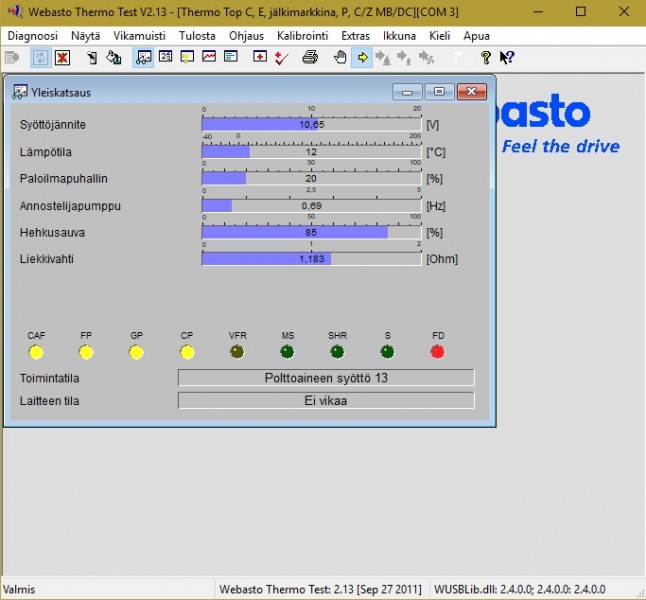Open the Kalibrointi menu

[x=303, y=35]
